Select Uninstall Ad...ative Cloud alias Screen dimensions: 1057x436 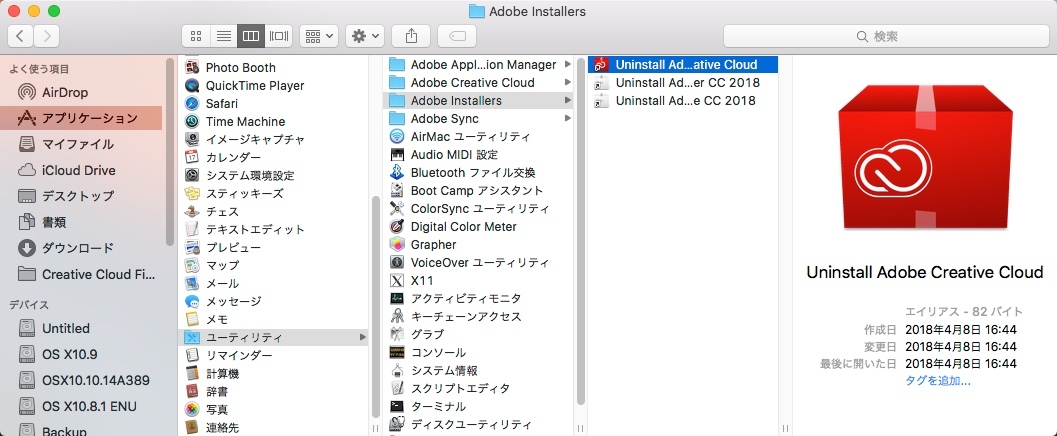coord(683,65)
